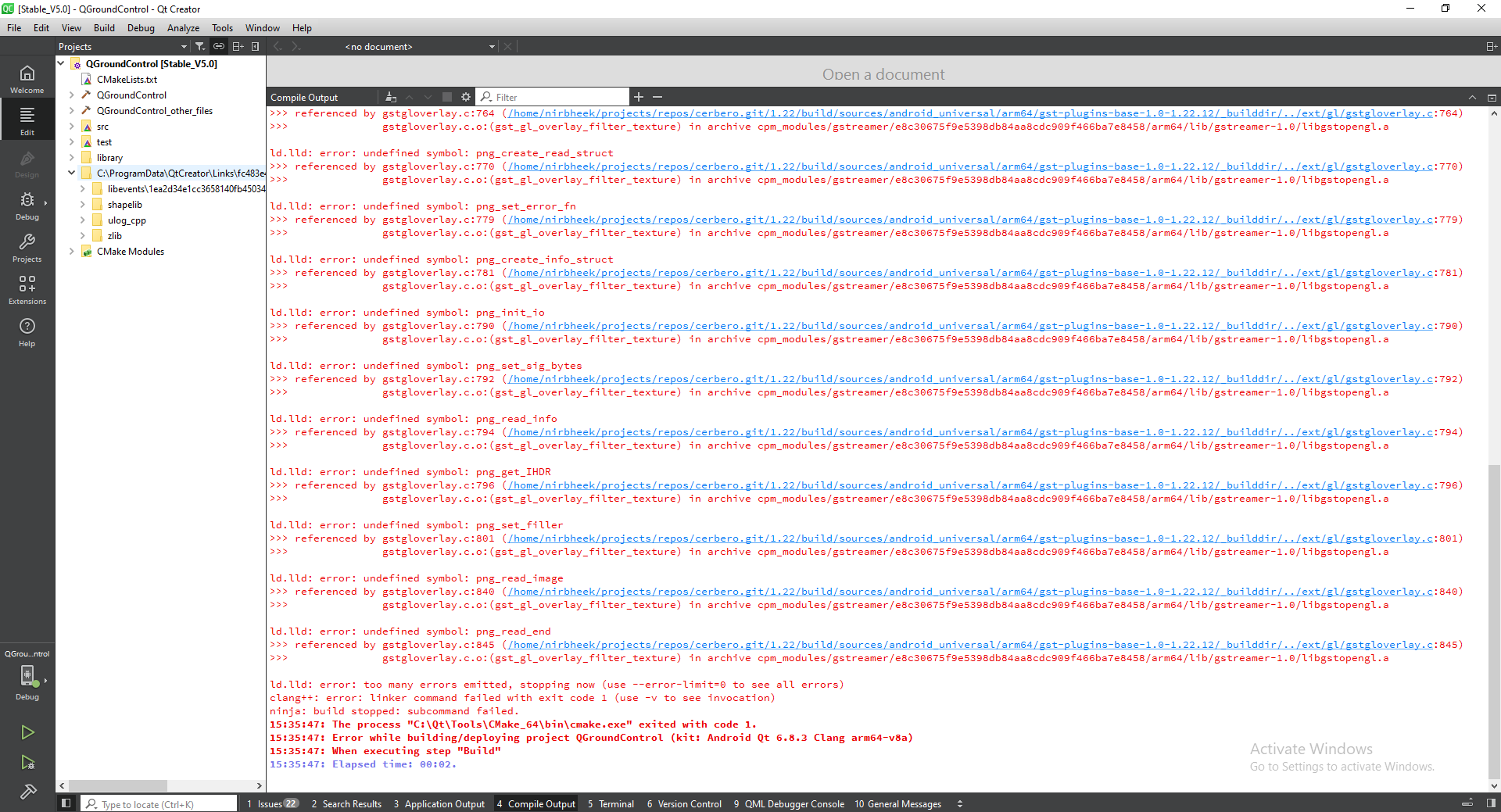Open the Extensions mode
1501x812 pixels.
pos(27,289)
